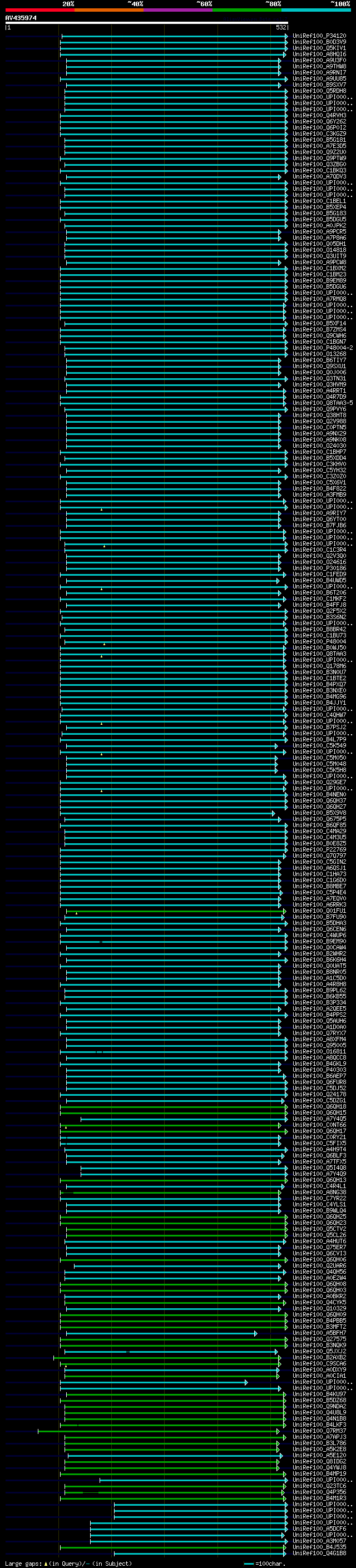Select hit UniRef100_A9THW8
Image resolution: width=356 pixels, height=1568 pixels.
pos(319,66)
